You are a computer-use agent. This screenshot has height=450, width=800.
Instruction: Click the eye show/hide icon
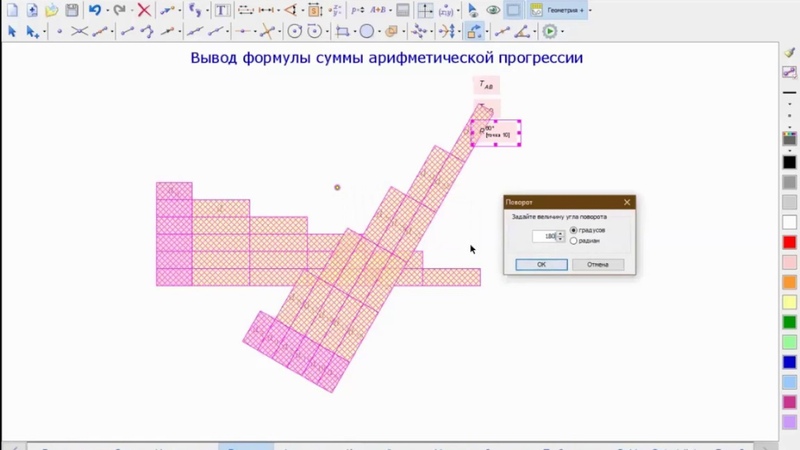493,10
